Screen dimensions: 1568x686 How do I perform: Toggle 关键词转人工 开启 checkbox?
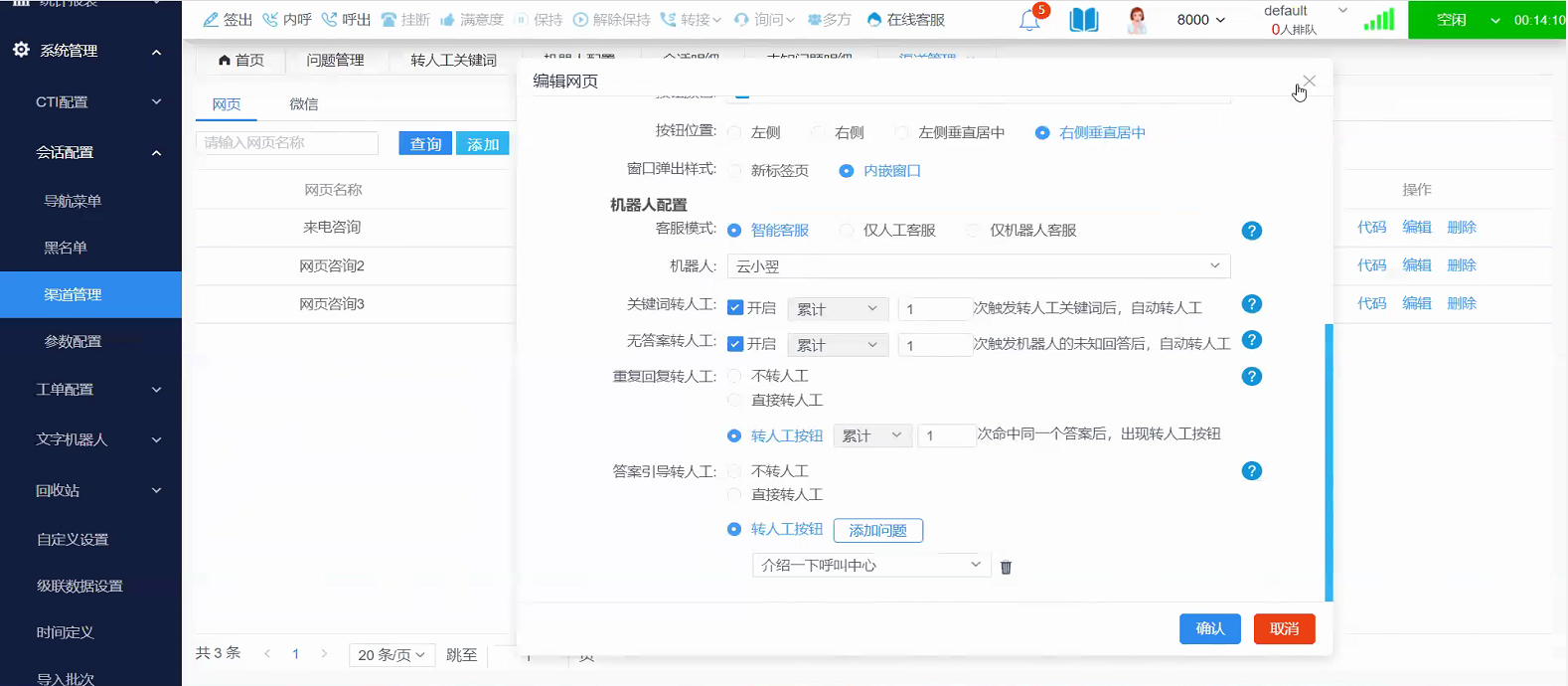point(735,308)
